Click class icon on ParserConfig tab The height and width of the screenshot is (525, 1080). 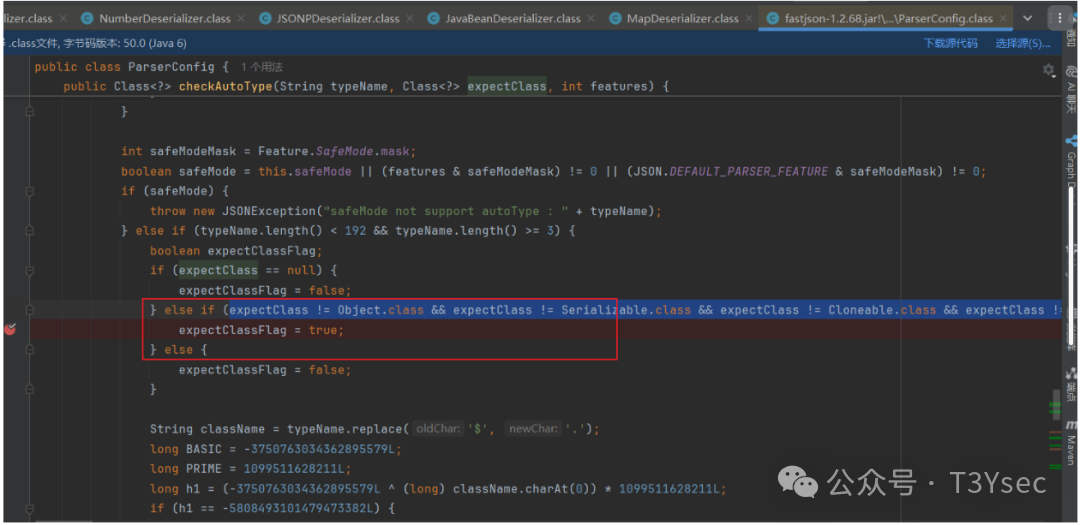[772, 19]
